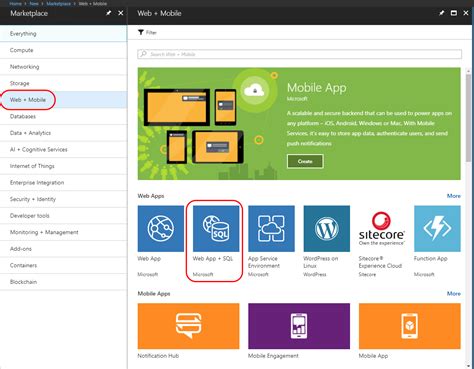Click in the Search Web + Mobile field
Image resolution: width=474 pixels, height=369 pixels.
(300, 54)
